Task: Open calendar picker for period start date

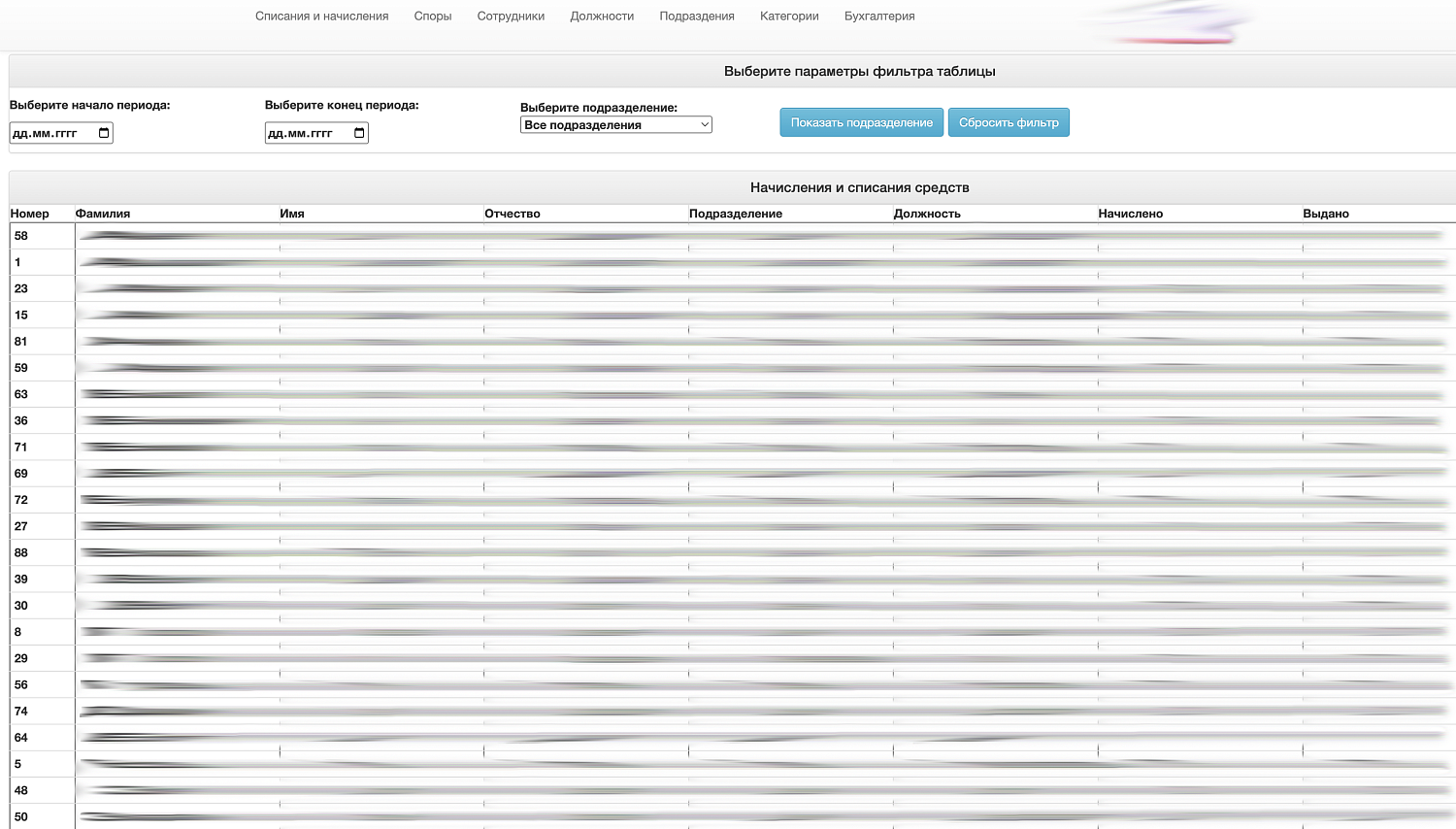Action: pos(104,133)
